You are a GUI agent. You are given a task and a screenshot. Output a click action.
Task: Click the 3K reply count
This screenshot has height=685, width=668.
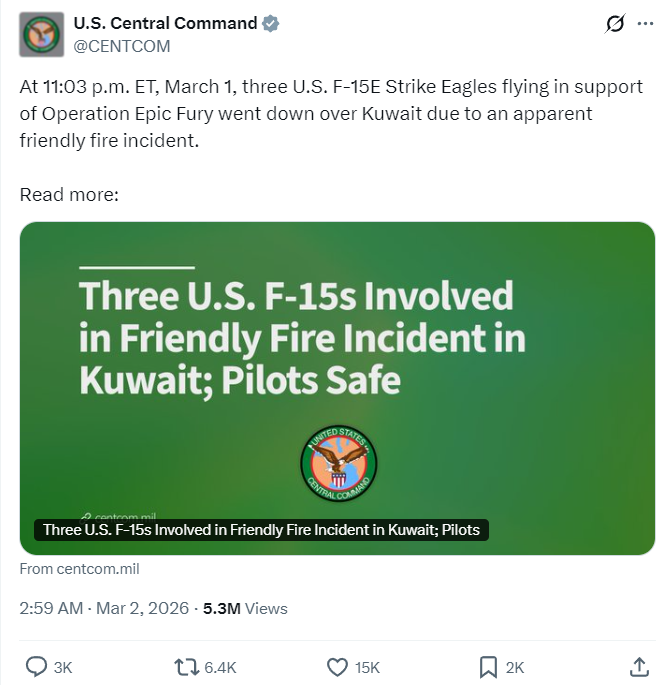(x=62, y=667)
